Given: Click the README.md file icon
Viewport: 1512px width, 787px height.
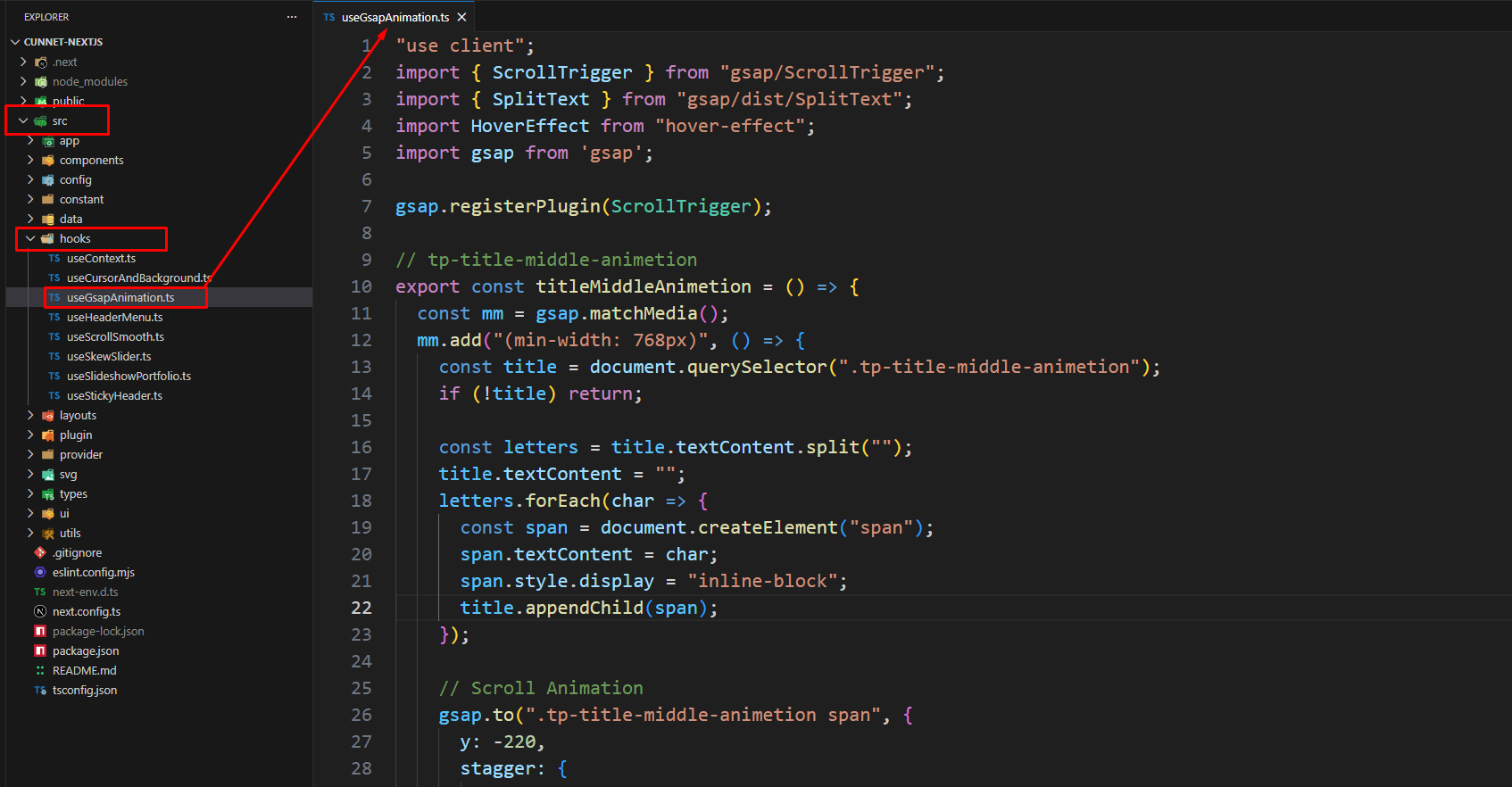Looking at the screenshot, I should pos(40,671).
